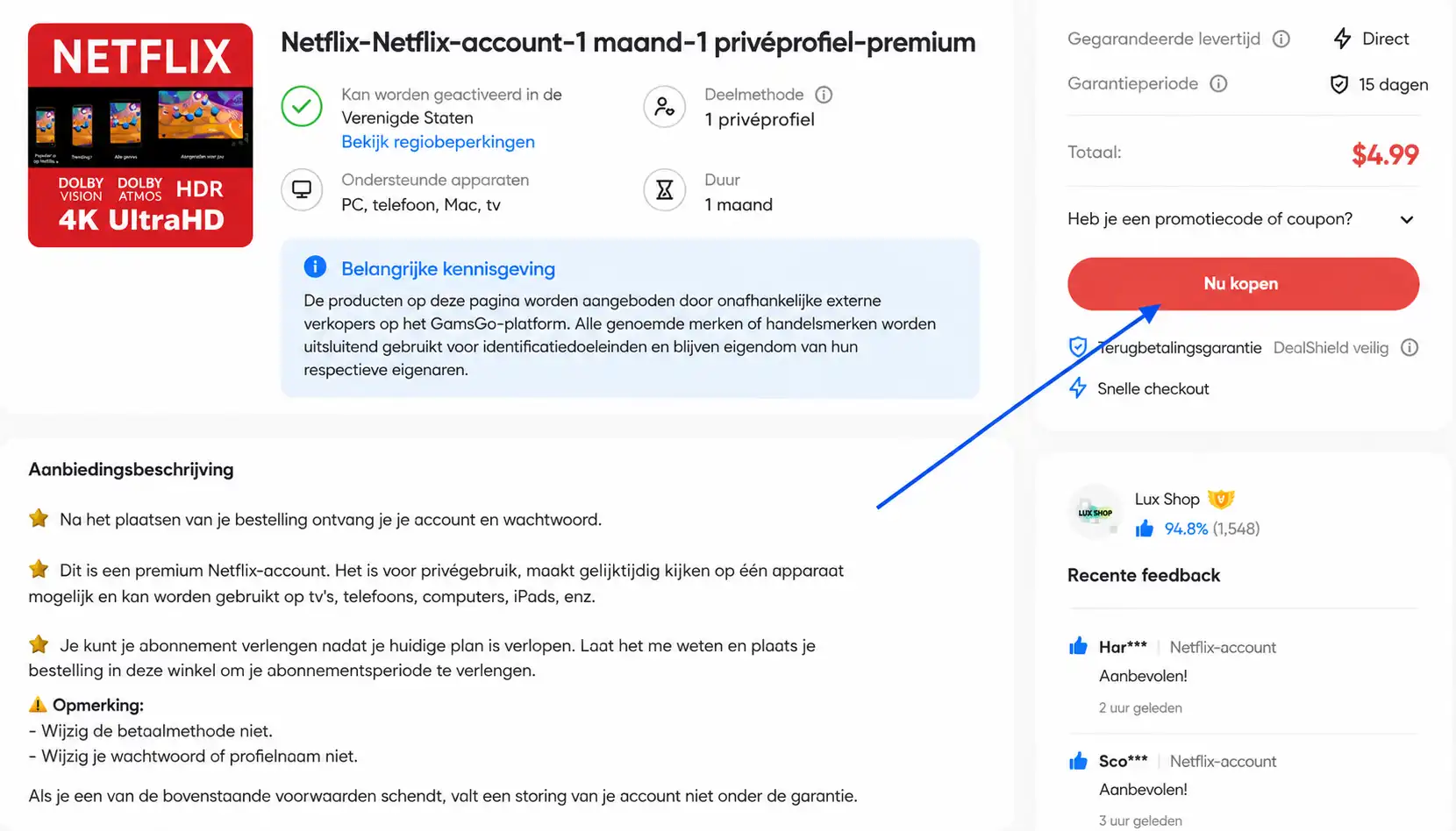
Task: Click the star icon before 'Je kunt je abonnement'
Action: tap(39, 644)
